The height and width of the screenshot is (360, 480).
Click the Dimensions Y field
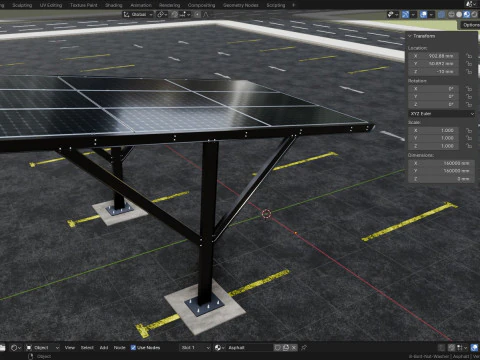[x=442, y=171]
